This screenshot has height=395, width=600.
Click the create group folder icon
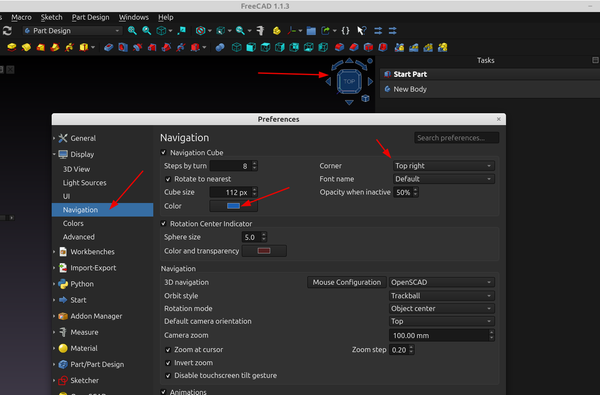pyautogui.click(x=311, y=31)
